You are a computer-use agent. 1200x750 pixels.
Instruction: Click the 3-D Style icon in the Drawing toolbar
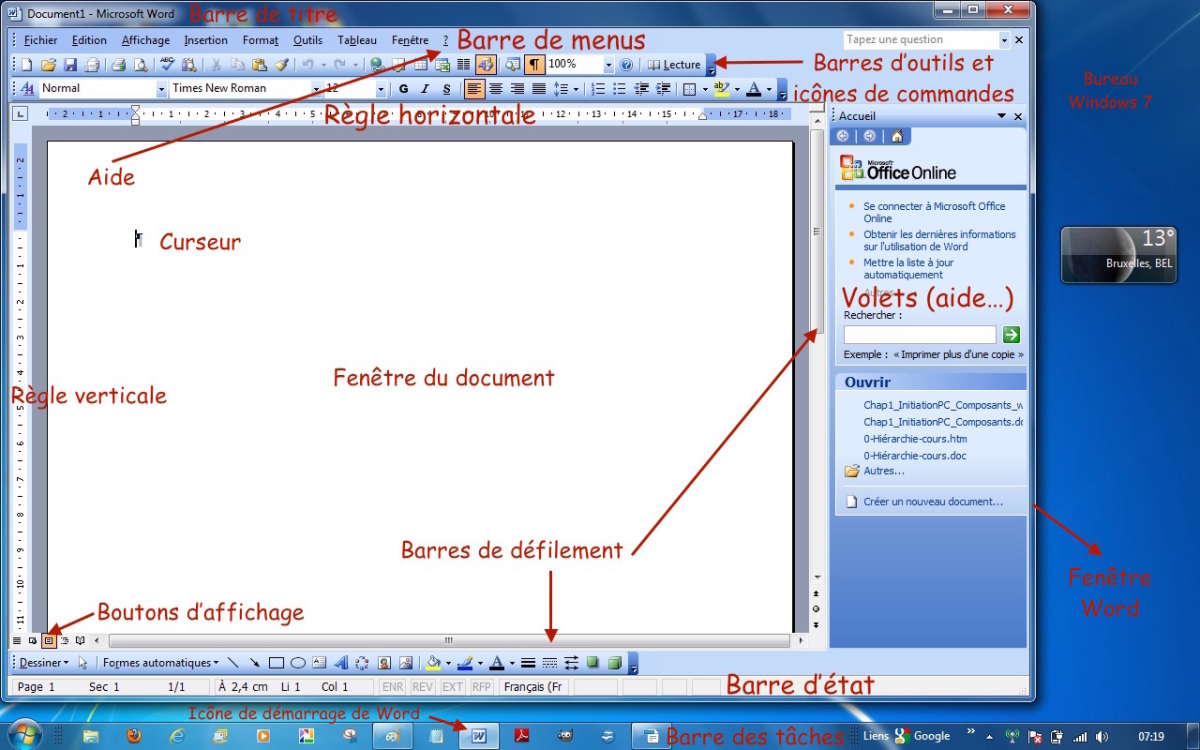(x=615, y=663)
